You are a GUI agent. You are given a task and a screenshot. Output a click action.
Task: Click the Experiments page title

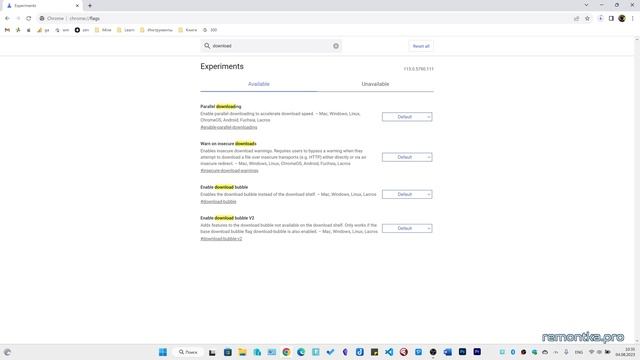coord(222,67)
